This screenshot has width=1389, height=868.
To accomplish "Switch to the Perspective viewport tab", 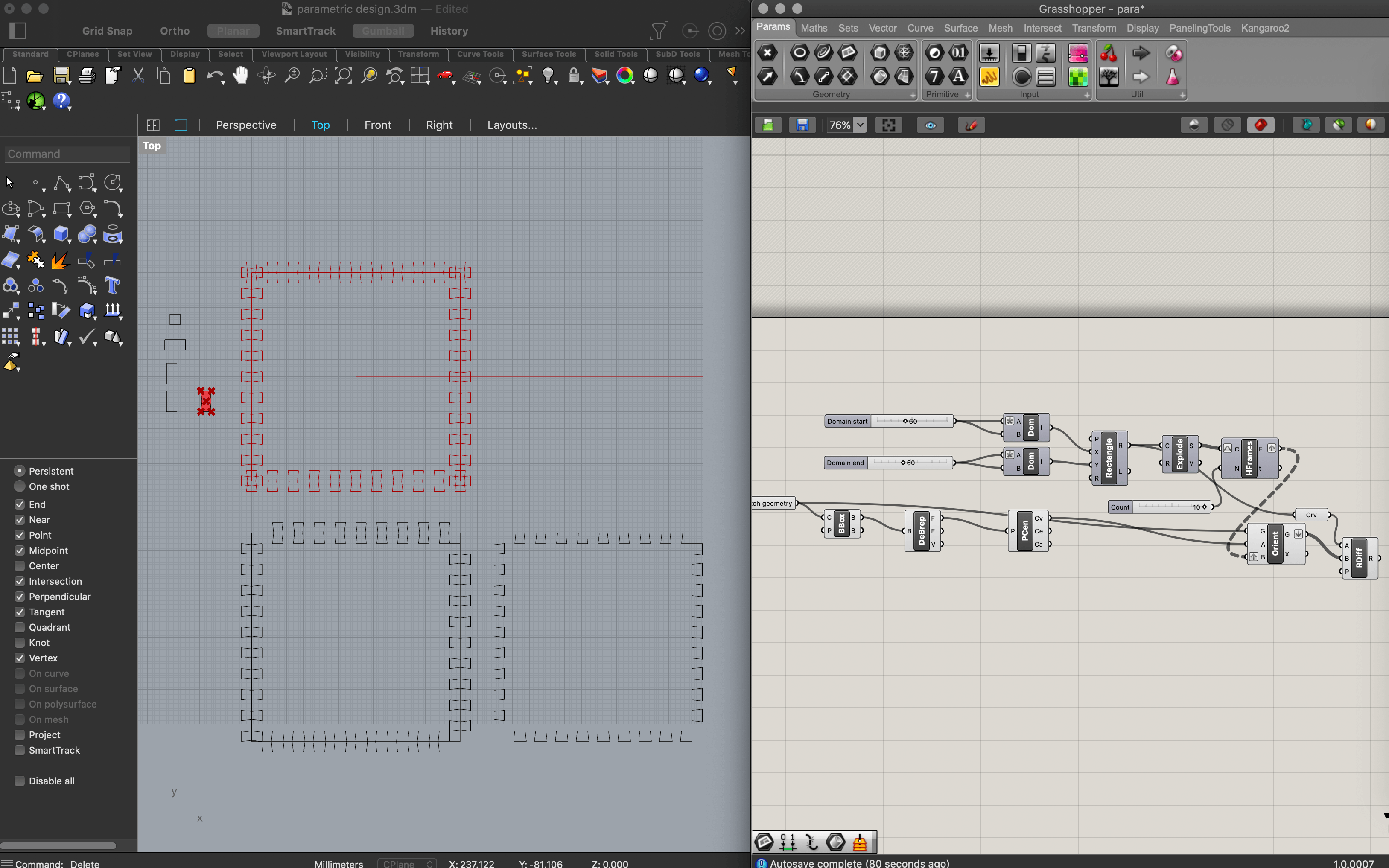I will 246,125.
